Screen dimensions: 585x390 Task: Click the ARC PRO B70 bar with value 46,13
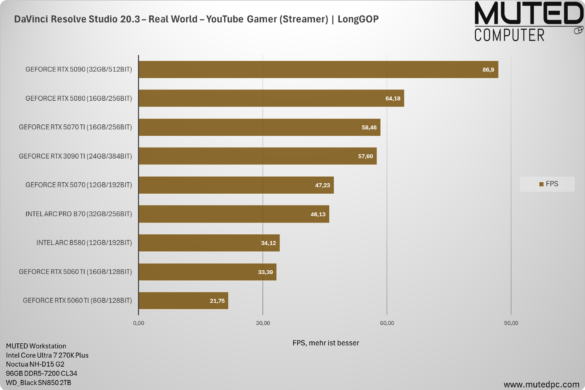234,214
